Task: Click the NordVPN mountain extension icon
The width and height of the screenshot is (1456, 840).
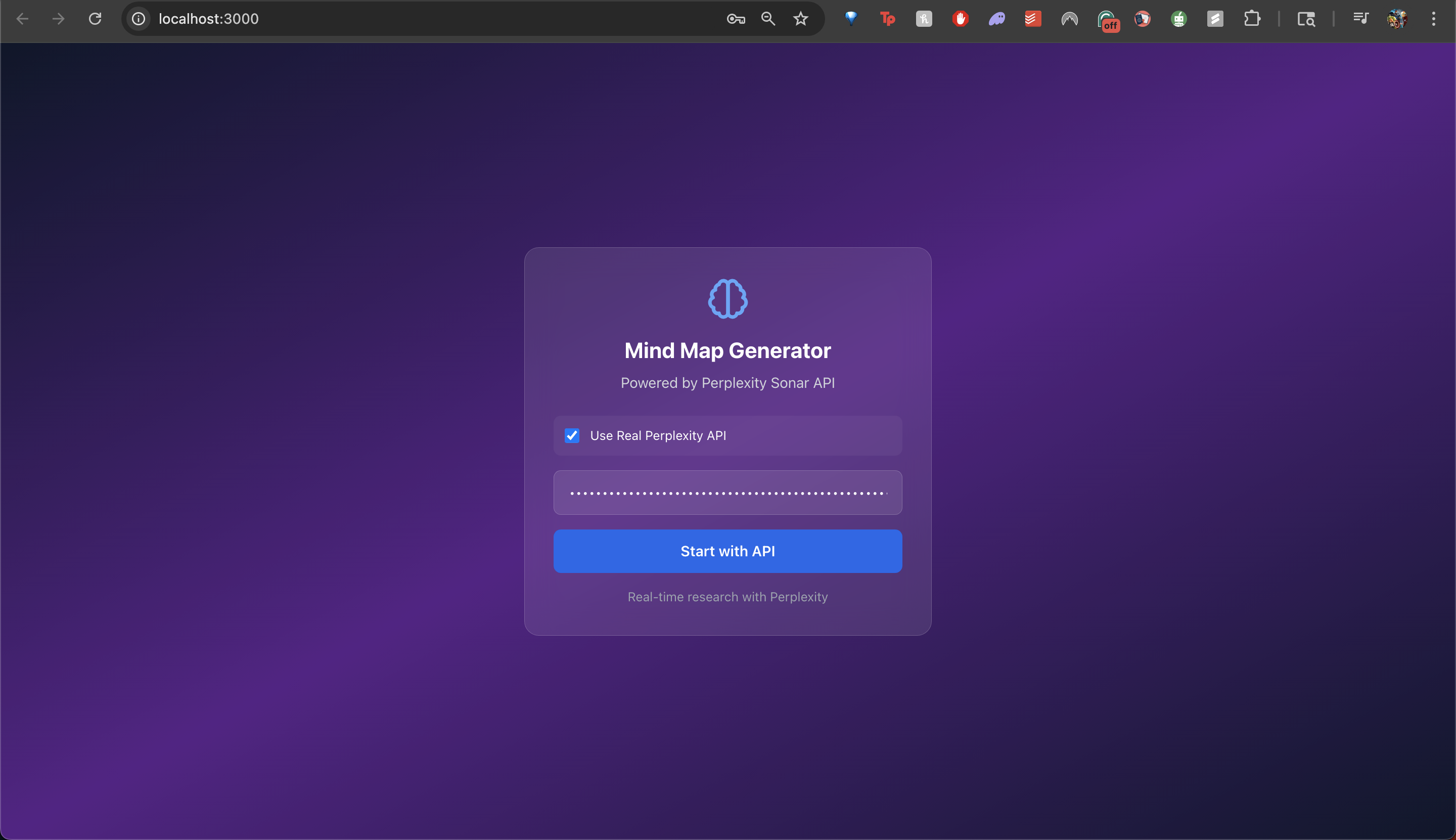Action: (x=1069, y=19)
